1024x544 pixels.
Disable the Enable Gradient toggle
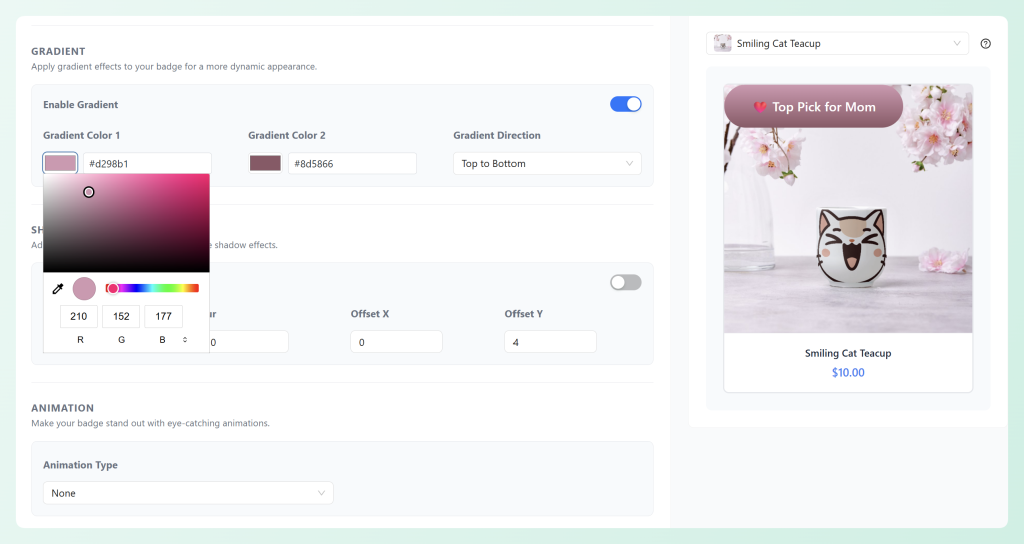(x=626, y=104)
